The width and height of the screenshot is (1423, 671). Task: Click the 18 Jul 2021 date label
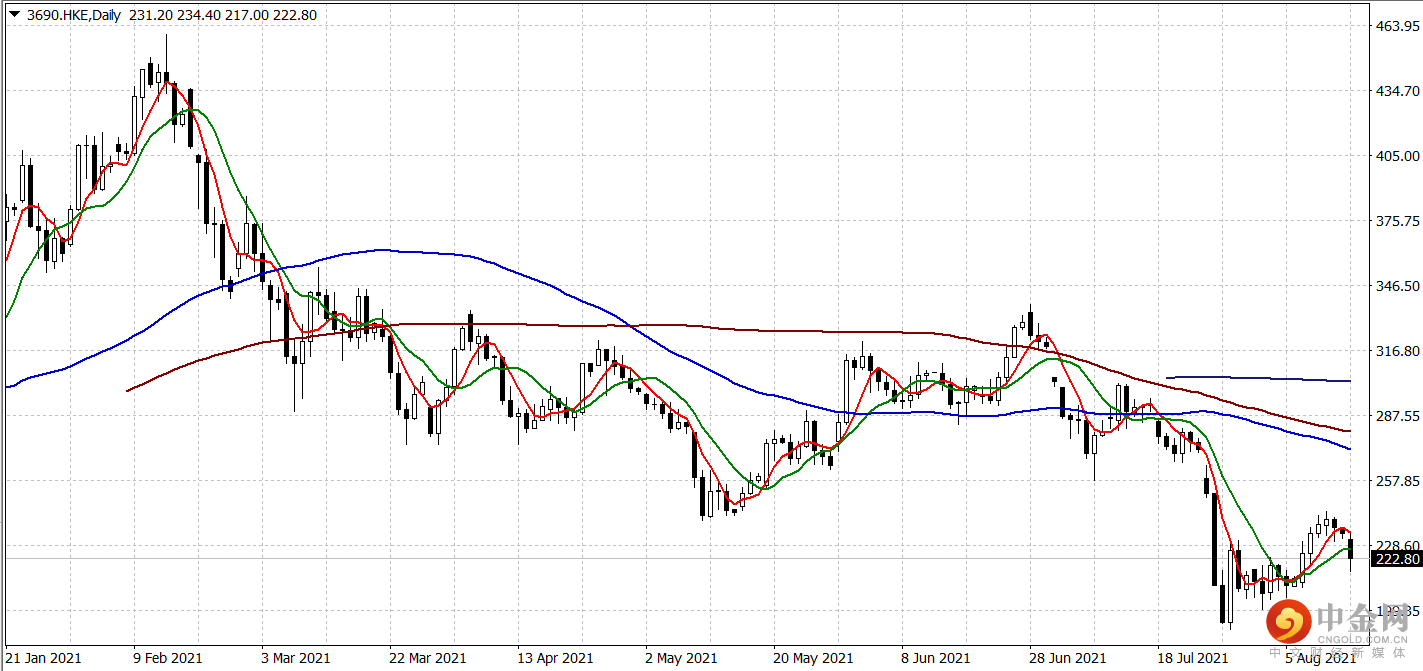[1195, 658]
